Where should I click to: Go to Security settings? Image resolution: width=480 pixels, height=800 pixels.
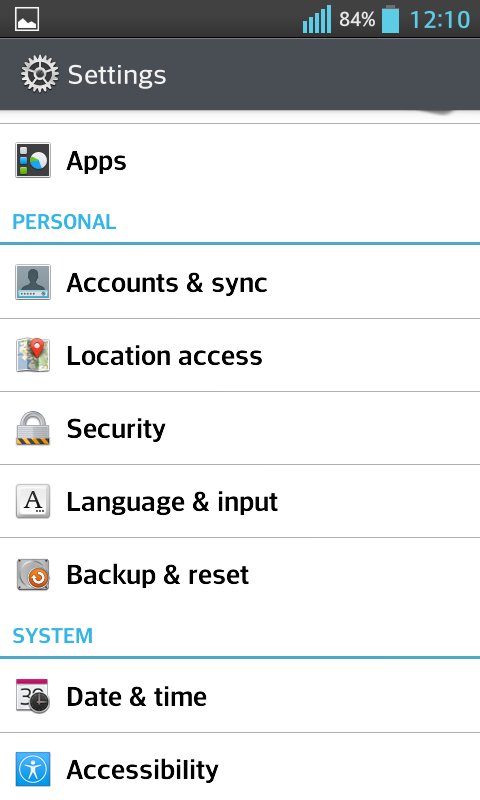click(x=240, y=428)
